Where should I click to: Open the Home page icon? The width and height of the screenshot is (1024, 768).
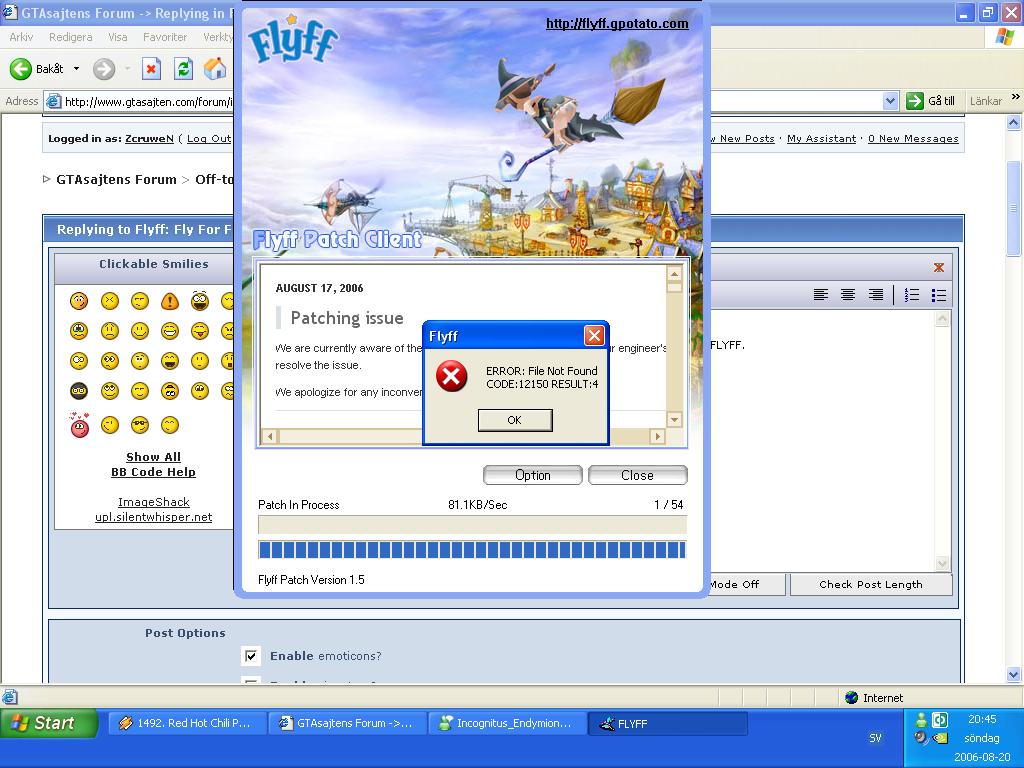pyautogui.click(x=215, y=69)
